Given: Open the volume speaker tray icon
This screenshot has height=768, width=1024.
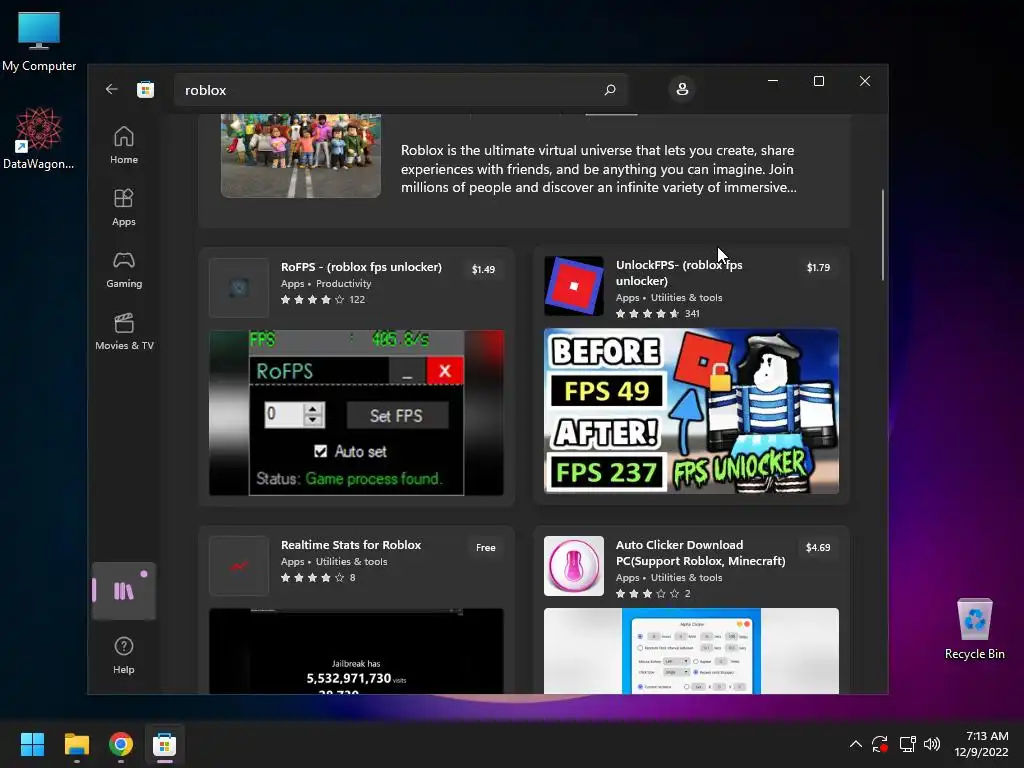Looking at the screenshot, I should [932, 744].
